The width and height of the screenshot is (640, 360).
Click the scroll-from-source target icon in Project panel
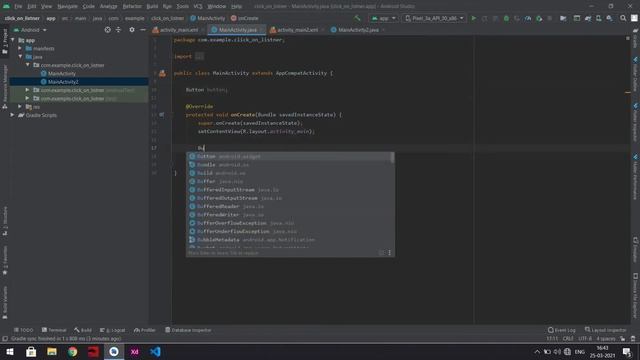pyautogui.click(x=107, y=30)
